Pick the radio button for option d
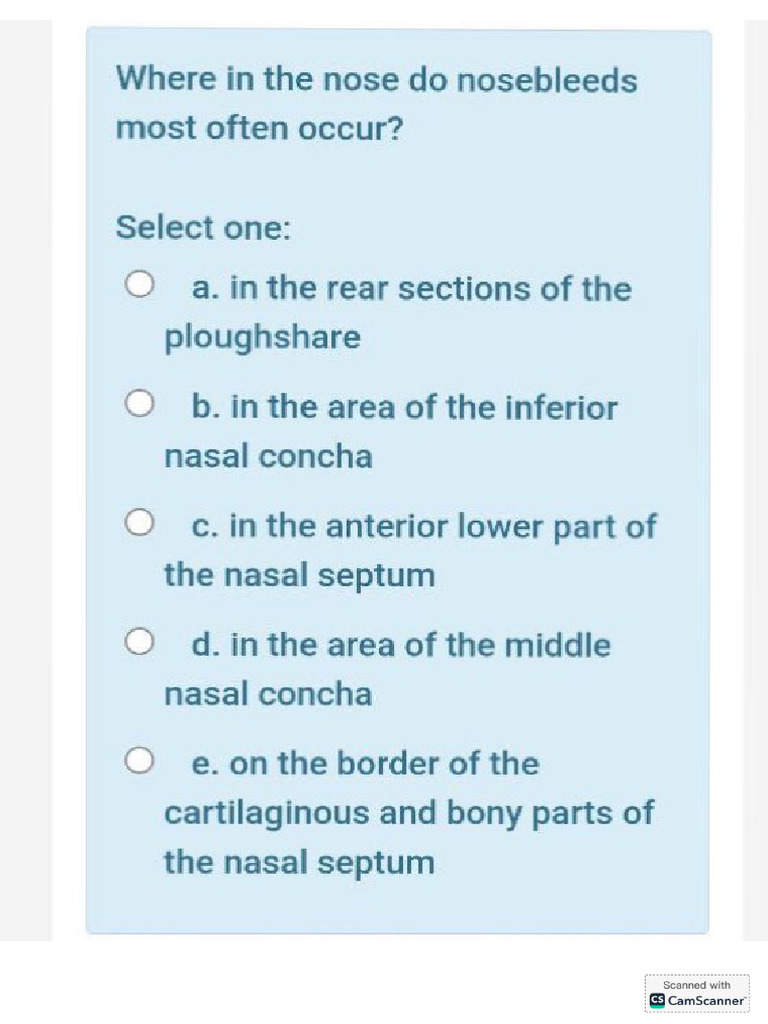The height and width of the screenshot is (1024, 768). tap(140, 642)
